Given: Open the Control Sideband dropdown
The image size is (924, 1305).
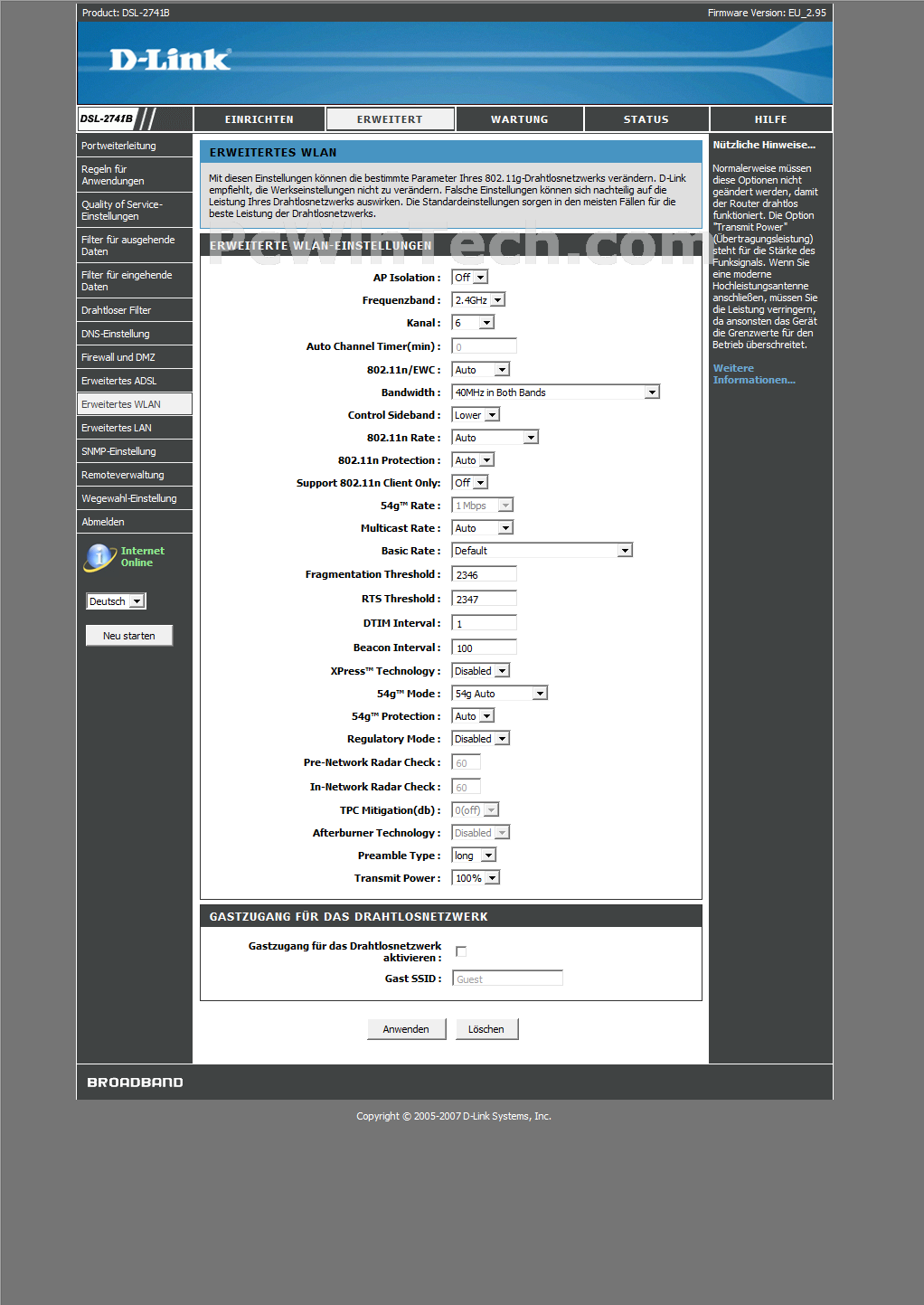Looking at the screenshot, I should [x=476, y=415].
